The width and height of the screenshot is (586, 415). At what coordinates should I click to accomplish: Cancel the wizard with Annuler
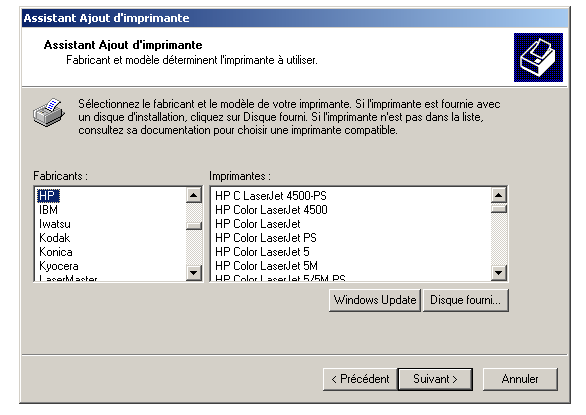[x=520, y=379]
